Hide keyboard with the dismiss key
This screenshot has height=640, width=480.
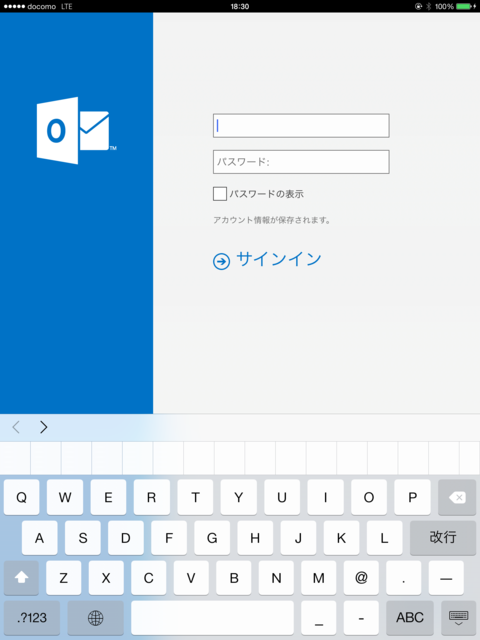[x=458, y=618]
